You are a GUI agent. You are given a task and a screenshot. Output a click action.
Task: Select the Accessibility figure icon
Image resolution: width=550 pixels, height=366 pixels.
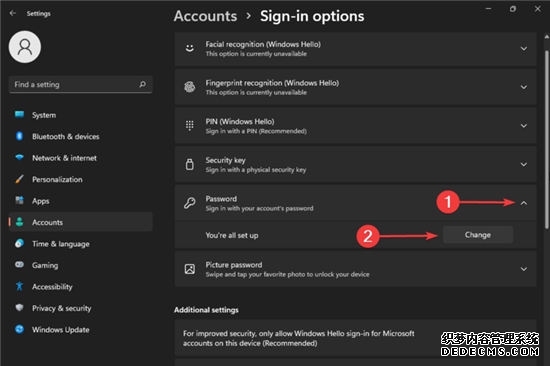tap(19, 286)
